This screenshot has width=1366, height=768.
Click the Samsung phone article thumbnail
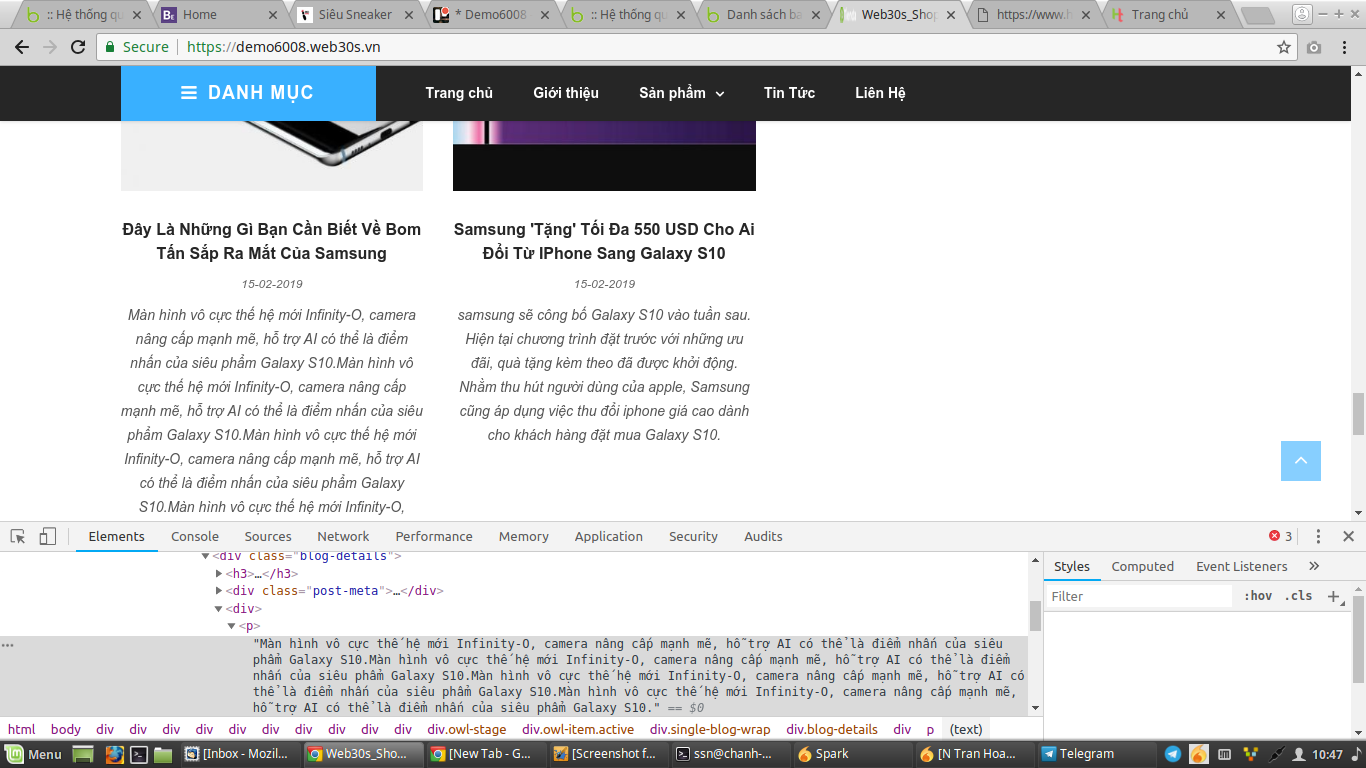tap(272, 156)
